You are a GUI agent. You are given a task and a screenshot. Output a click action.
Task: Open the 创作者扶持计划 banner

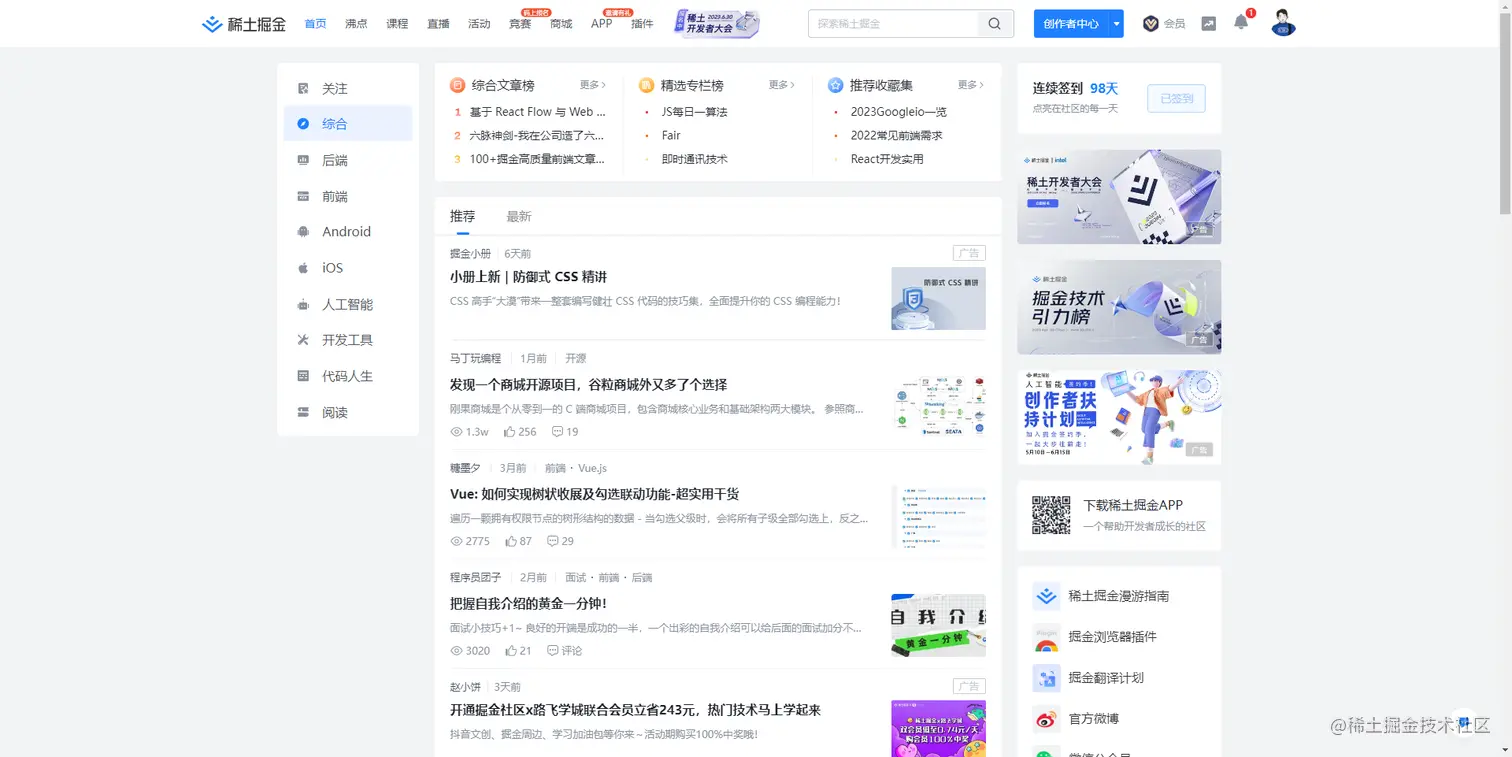point(1119,417)
